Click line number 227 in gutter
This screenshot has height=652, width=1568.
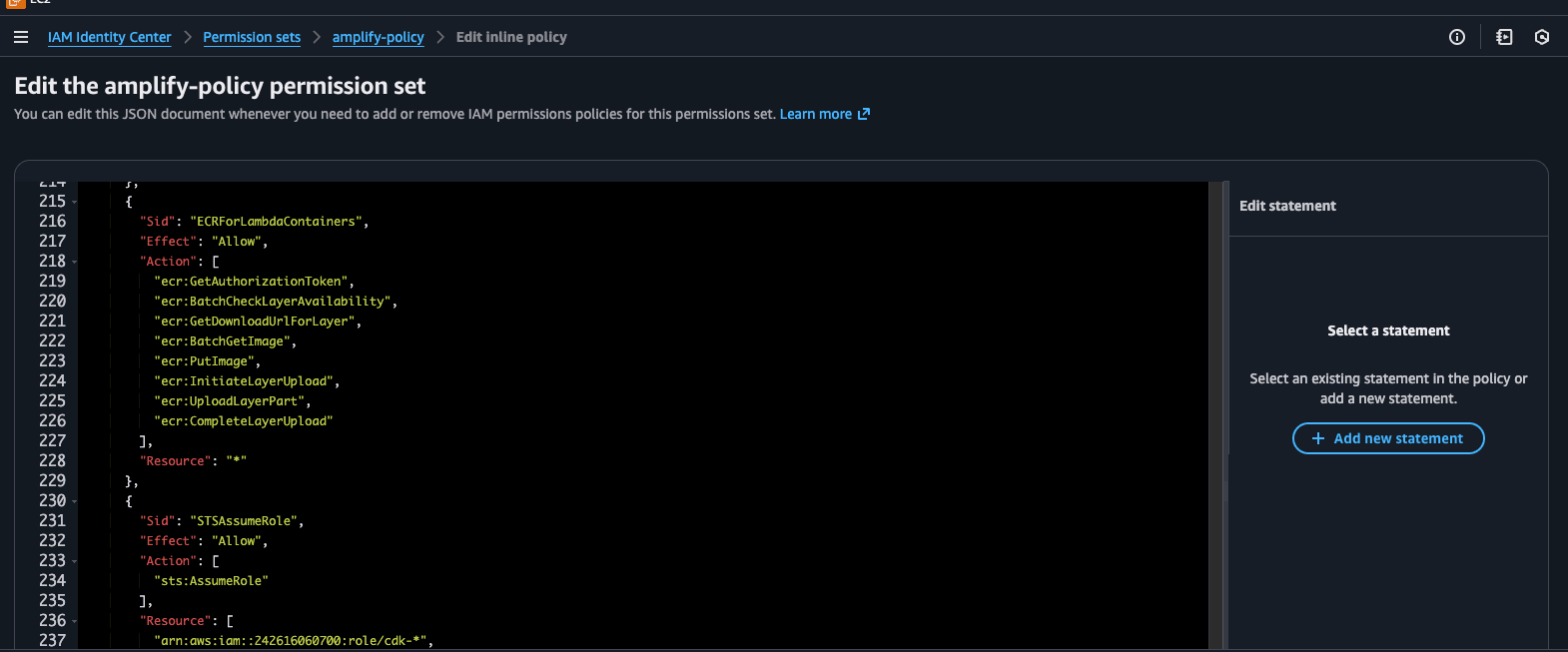point(53,441)
